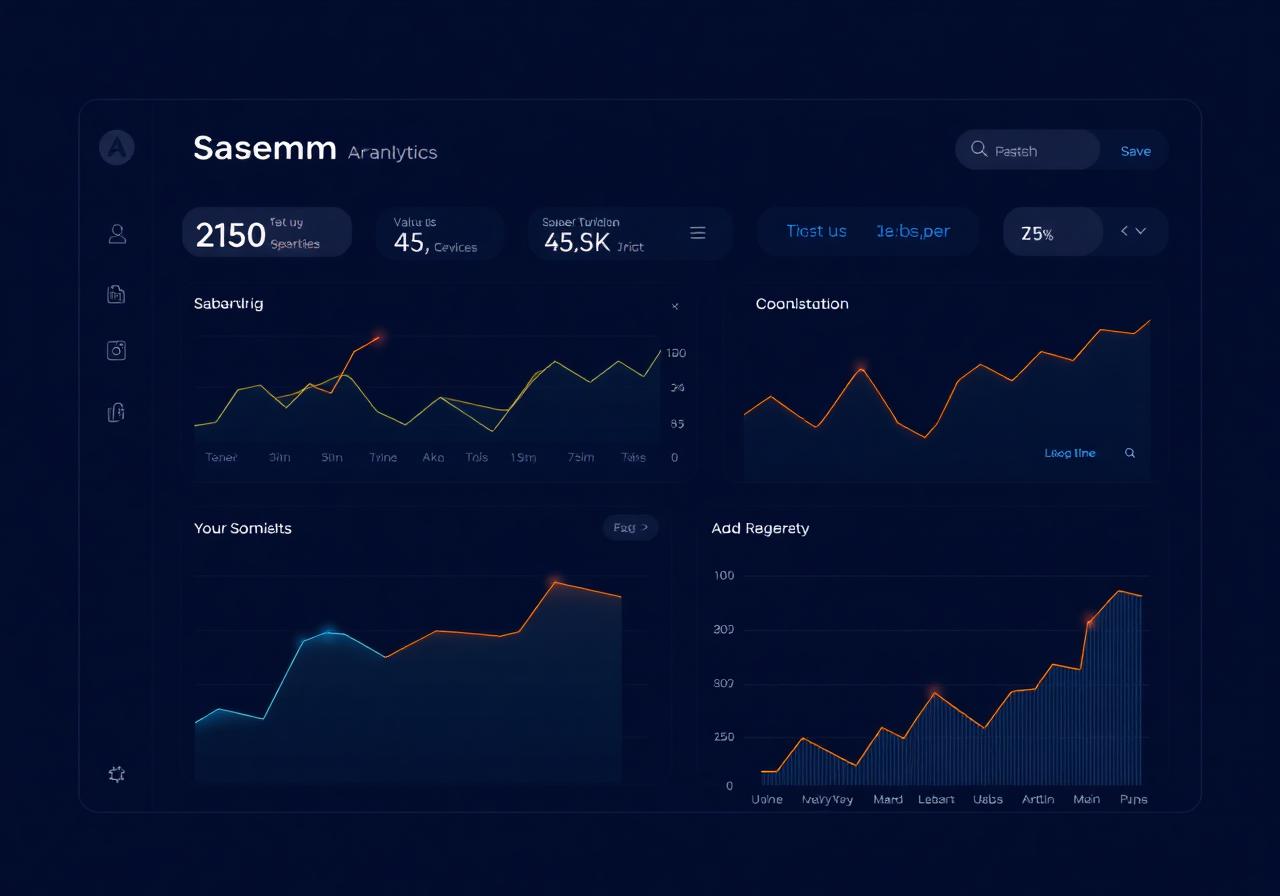Click Uabs label on Add Regerety axis
Screen dimensions: 1280x896
tap(988, 800)
